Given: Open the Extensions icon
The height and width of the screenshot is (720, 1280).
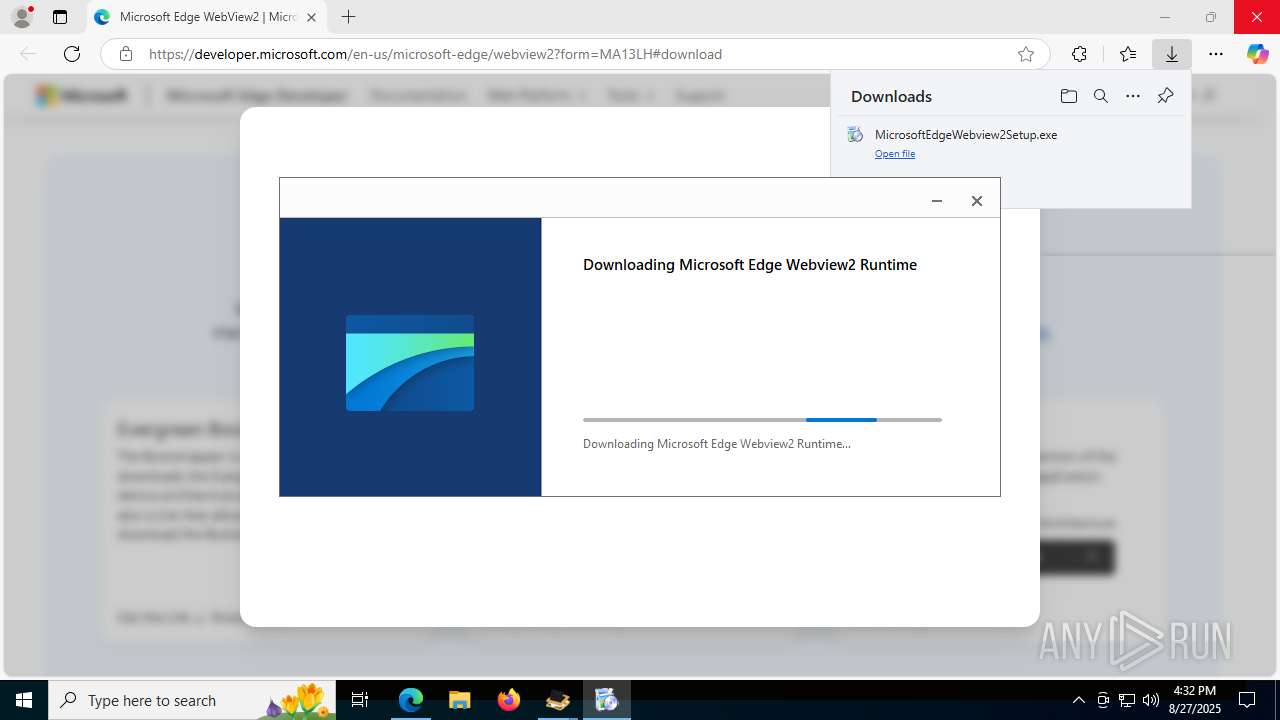Looking at the screenshot, I should [1079, 54].
